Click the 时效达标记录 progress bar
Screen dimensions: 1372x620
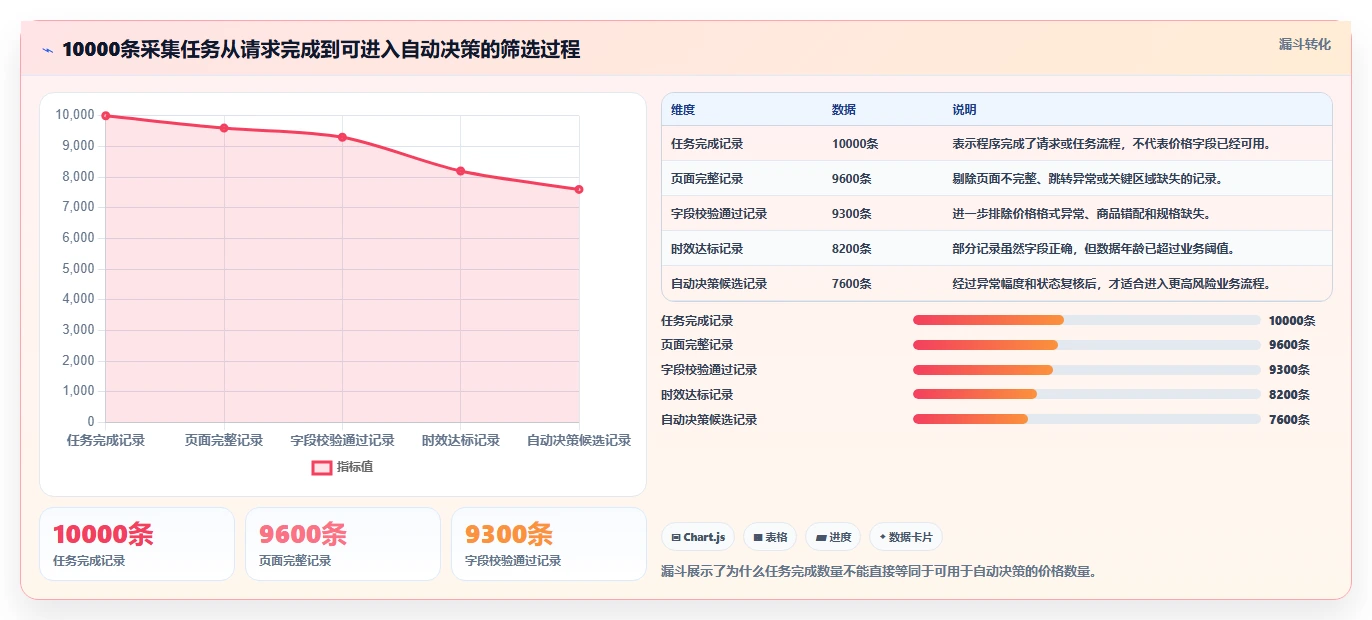[1087, 394]
